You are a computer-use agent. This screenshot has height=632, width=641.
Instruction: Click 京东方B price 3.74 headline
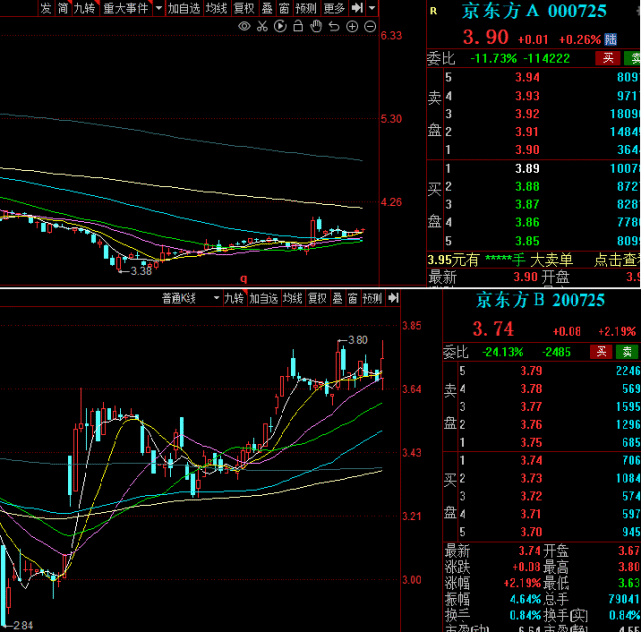(x=493, y=329)
